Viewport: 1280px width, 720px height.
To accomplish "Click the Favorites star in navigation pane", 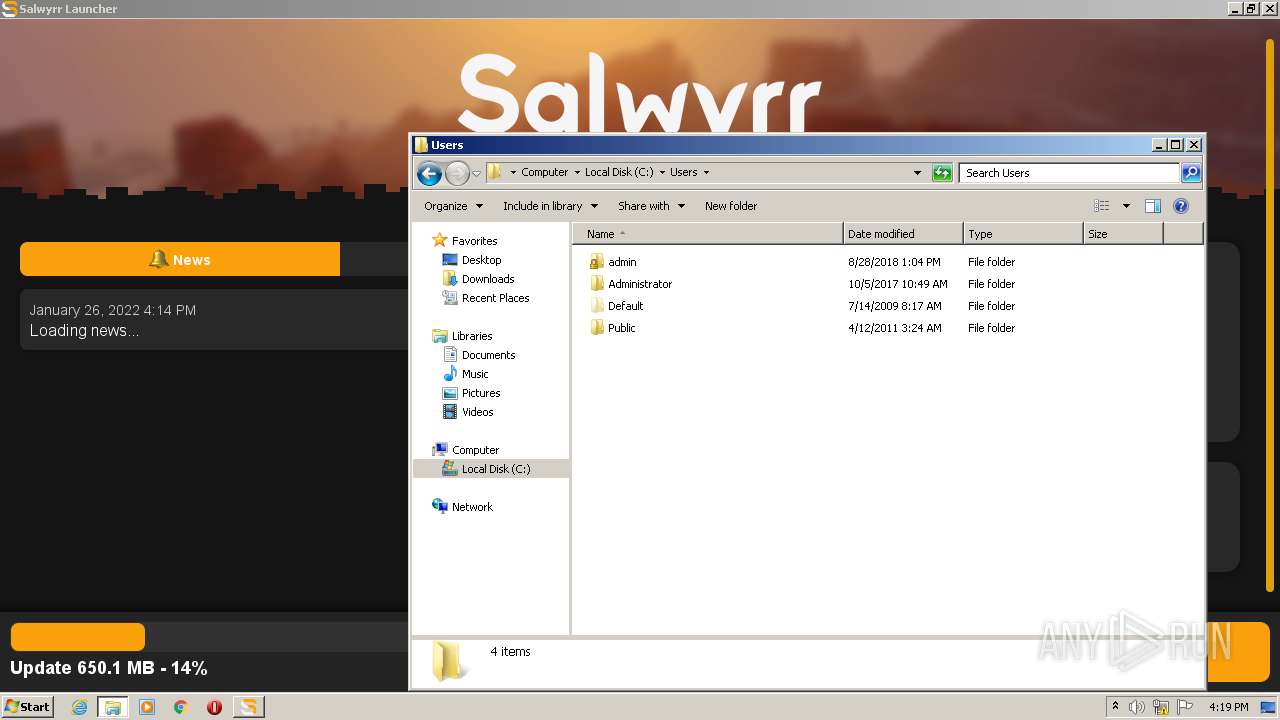I will click(440, 240).
